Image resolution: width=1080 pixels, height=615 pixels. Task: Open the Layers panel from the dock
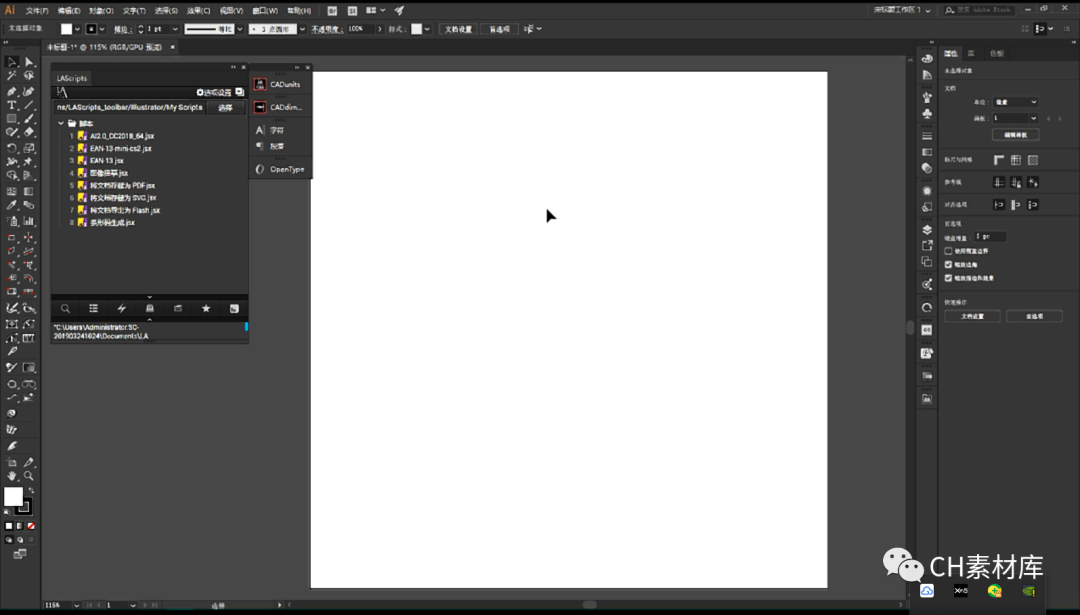point(927,230)
